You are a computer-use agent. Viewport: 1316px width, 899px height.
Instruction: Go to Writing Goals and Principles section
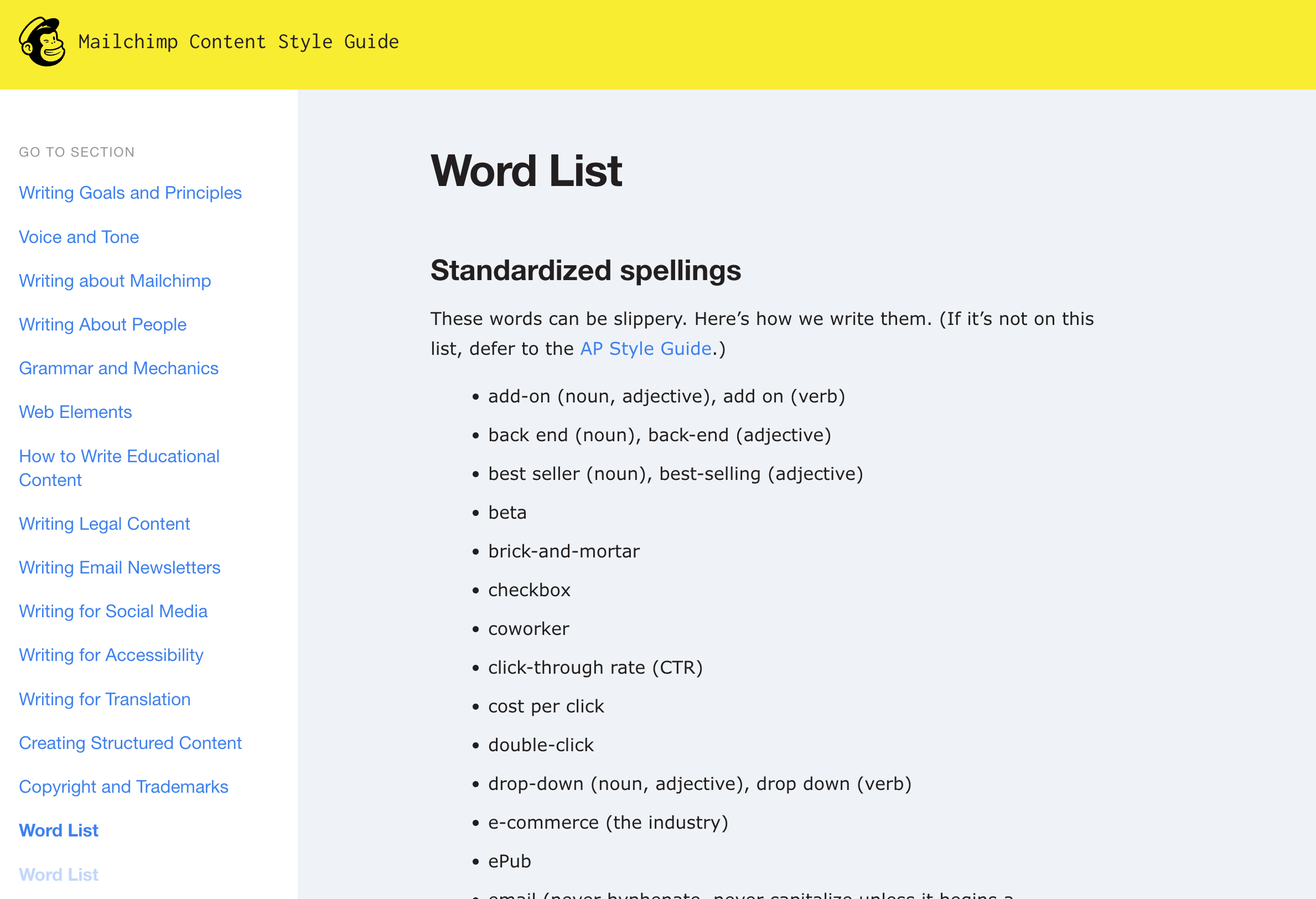pos(130,193)
